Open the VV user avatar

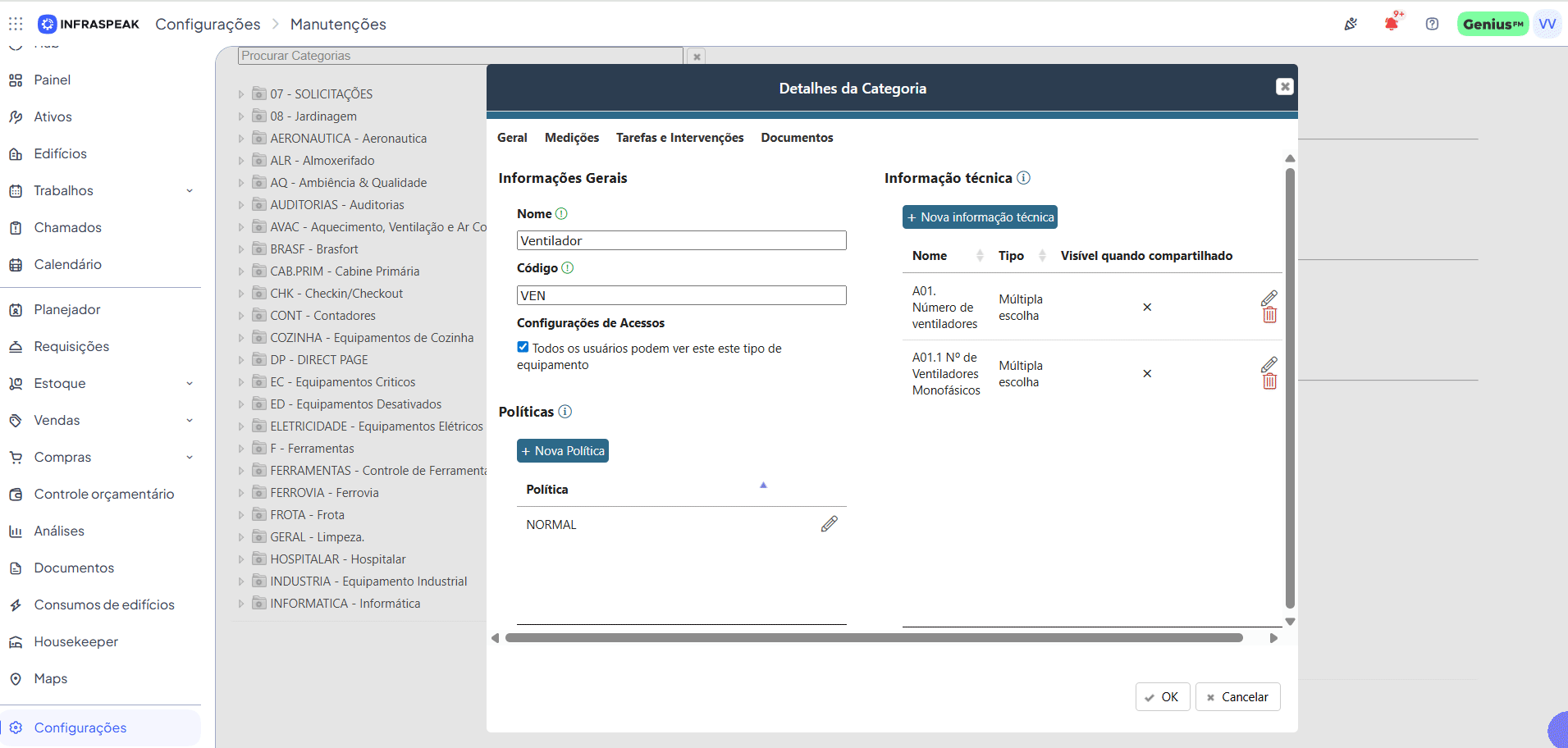click(1547, 24)
